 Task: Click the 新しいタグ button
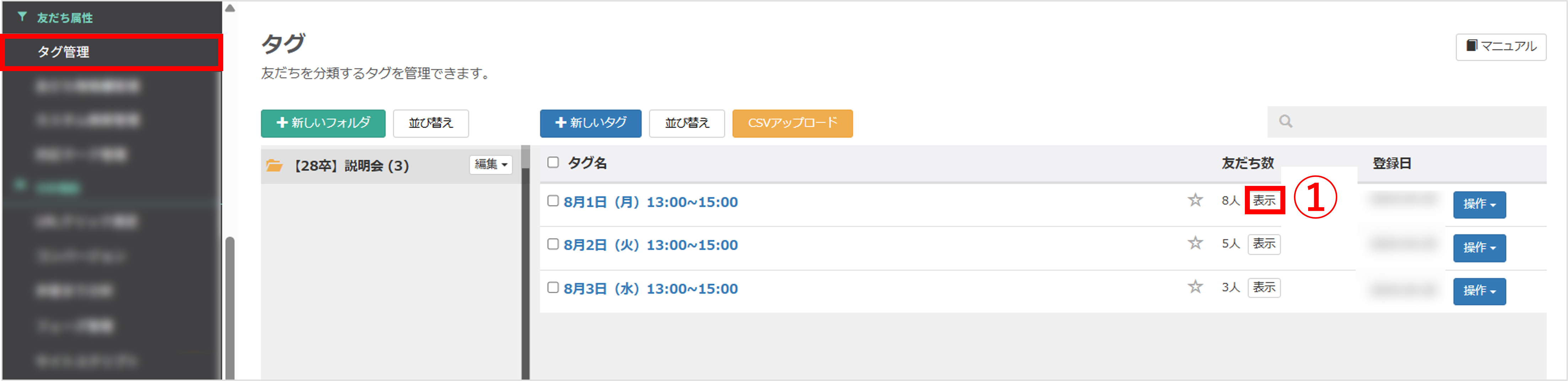590,124
